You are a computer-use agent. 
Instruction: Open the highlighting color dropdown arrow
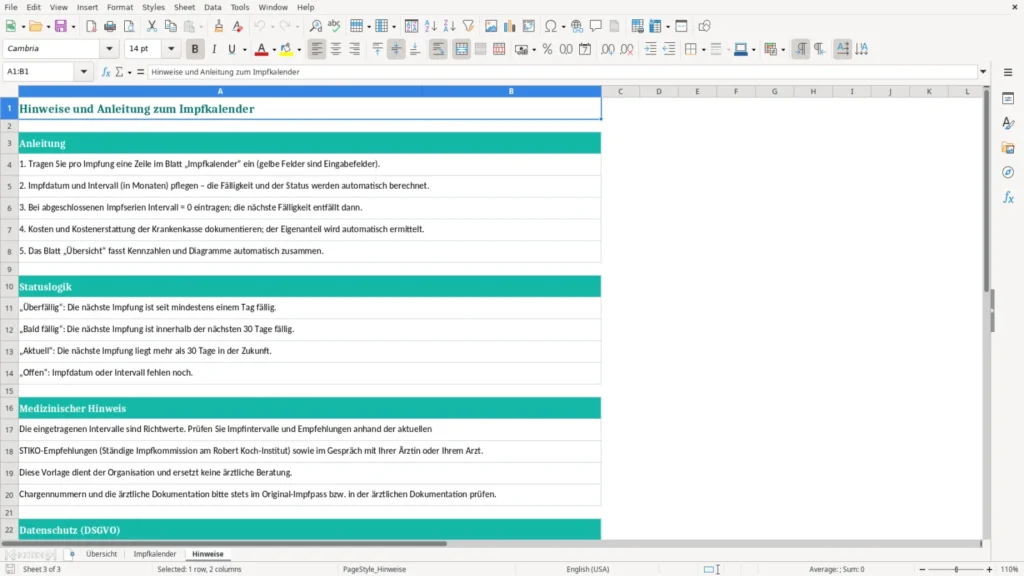pyautogui.click(x=299, y=50)
